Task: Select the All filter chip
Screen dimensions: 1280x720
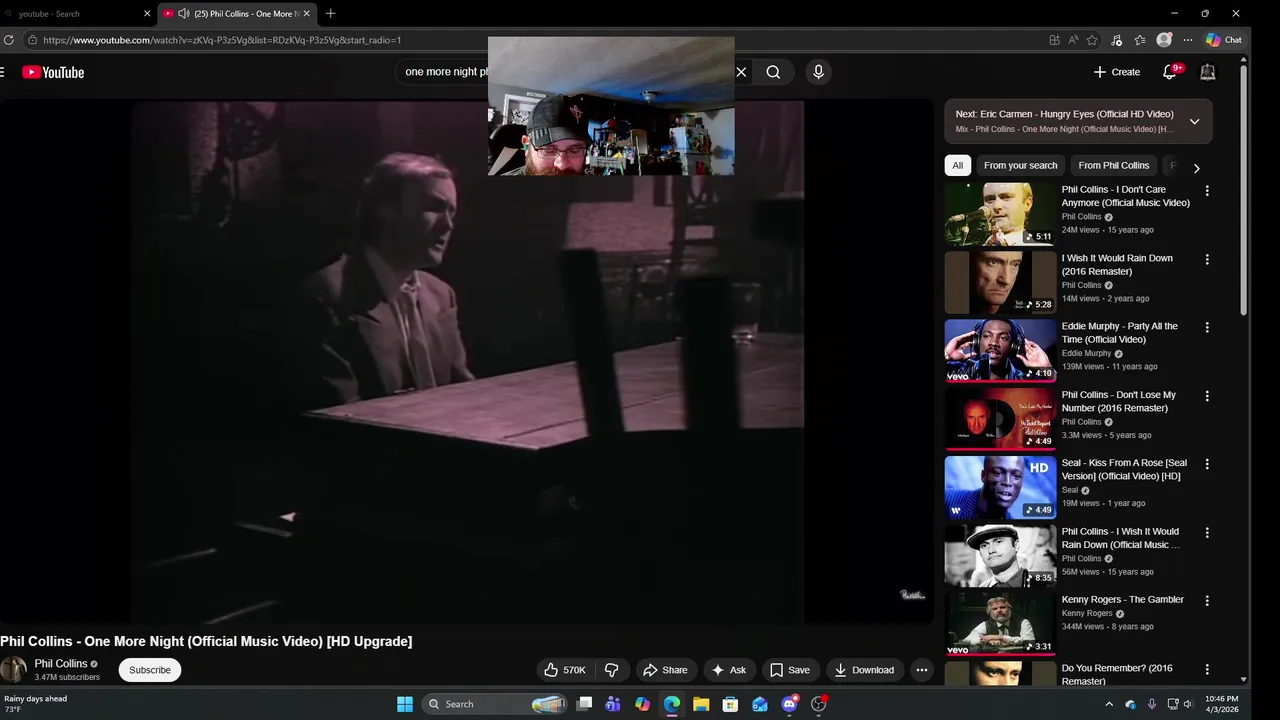Action: tap(957, 166)
